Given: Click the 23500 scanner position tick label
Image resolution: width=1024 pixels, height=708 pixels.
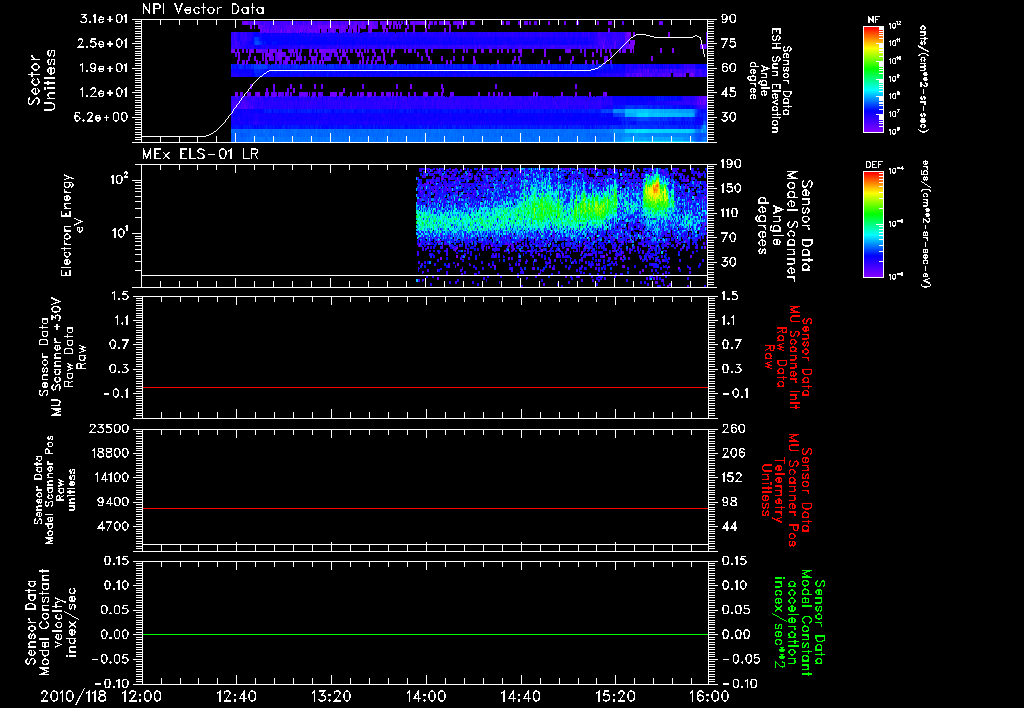Looking at the screenshot, I should (109, 429).
